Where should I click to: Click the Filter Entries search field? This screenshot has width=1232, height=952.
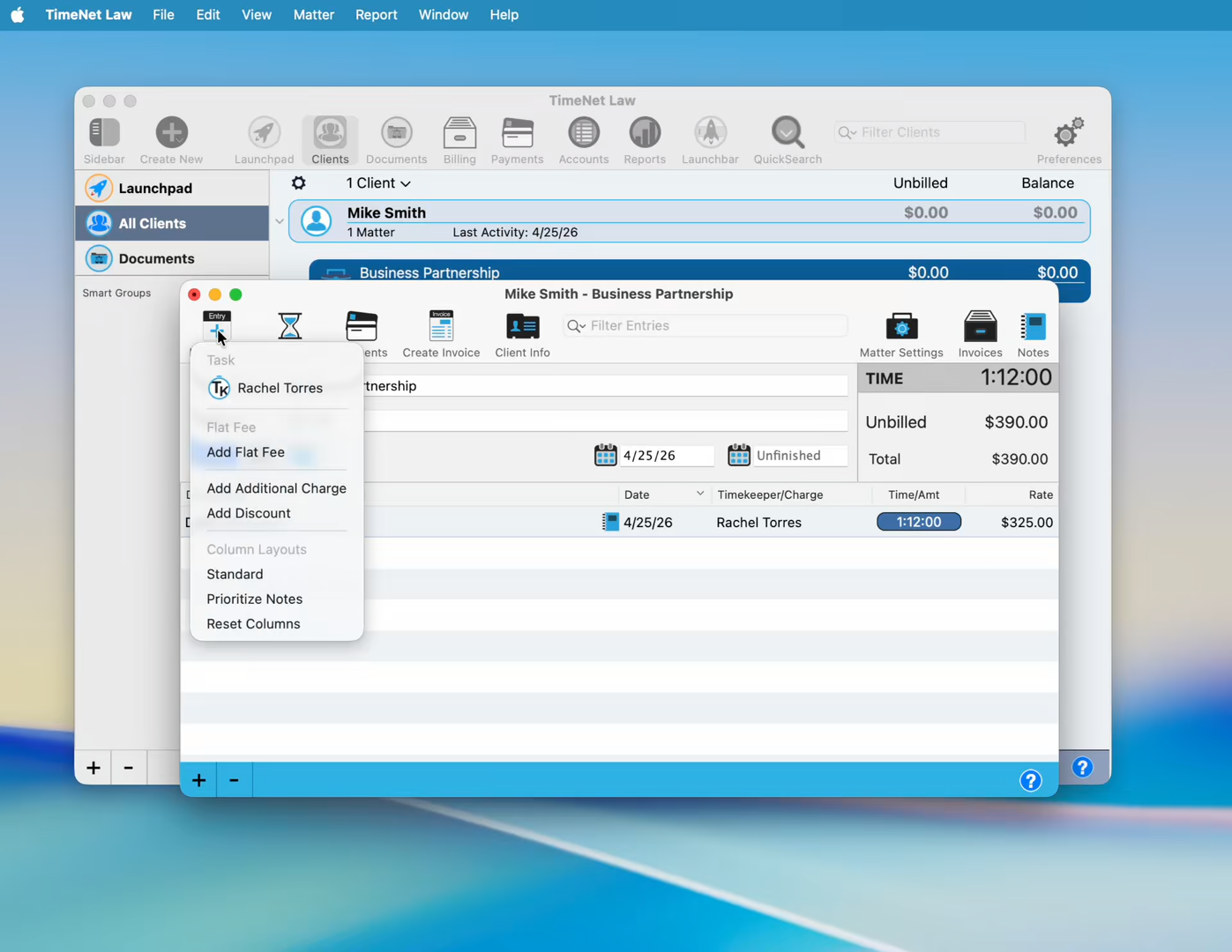click(x=706, y=326)
